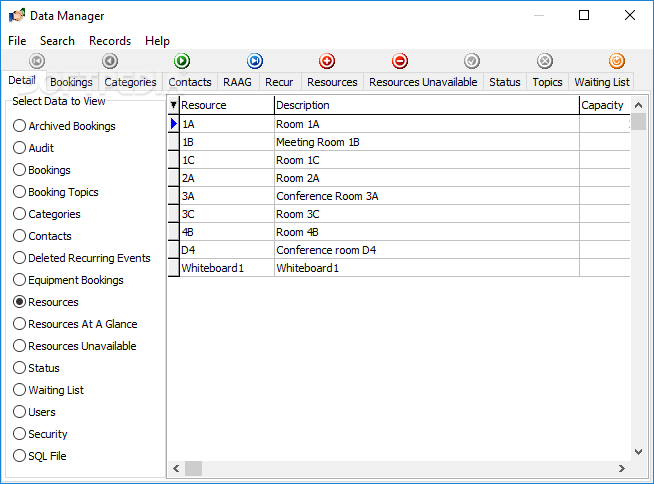The width and height of the screenshot is (654, 484).
Task: Click the 'Meeting Room 1B' description cell
Action: tap(427, 142)
